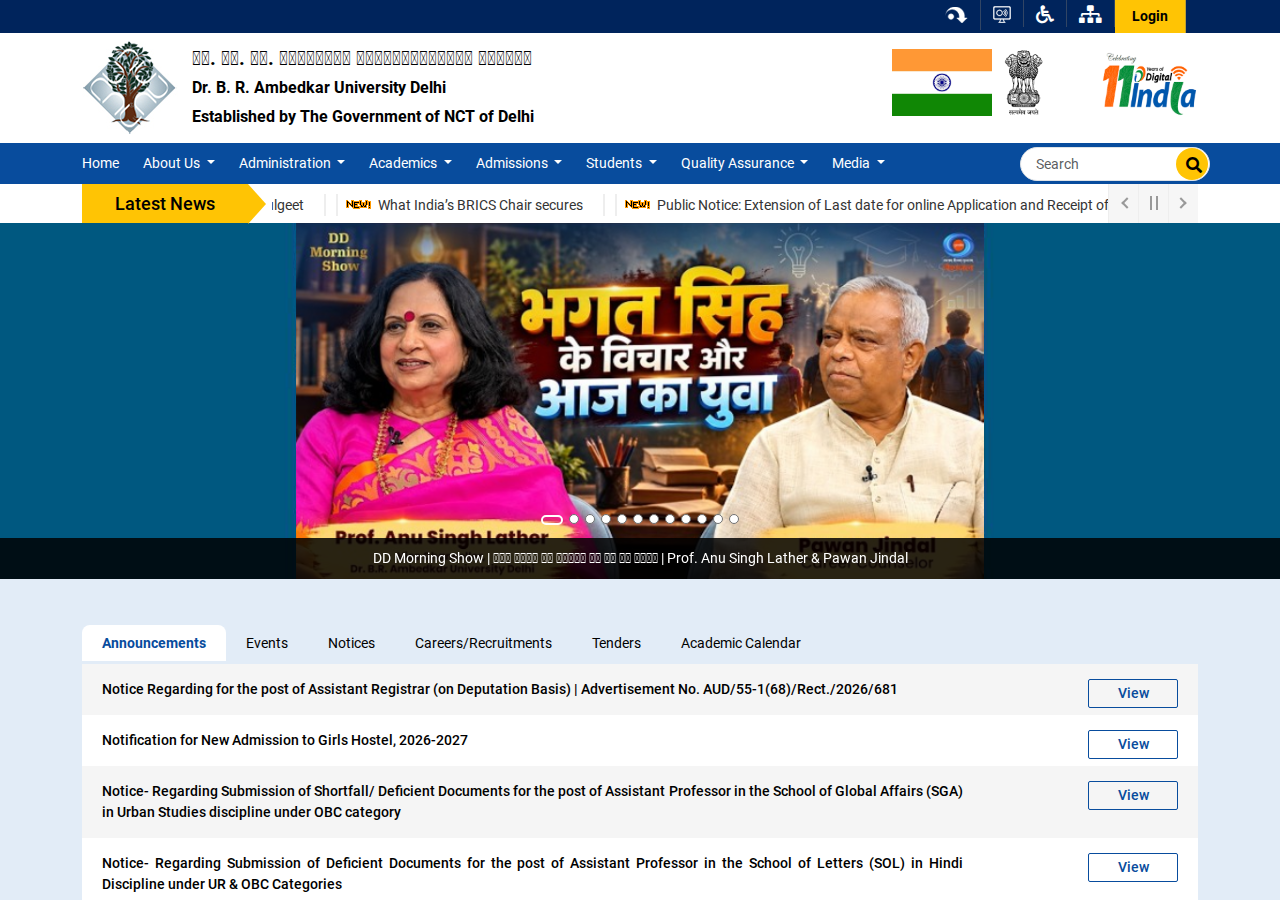Image resolution: width=1280 pixels, height=900 pixels.
Task: Expand the Students dropdown menu
Action: coord(621,163)
